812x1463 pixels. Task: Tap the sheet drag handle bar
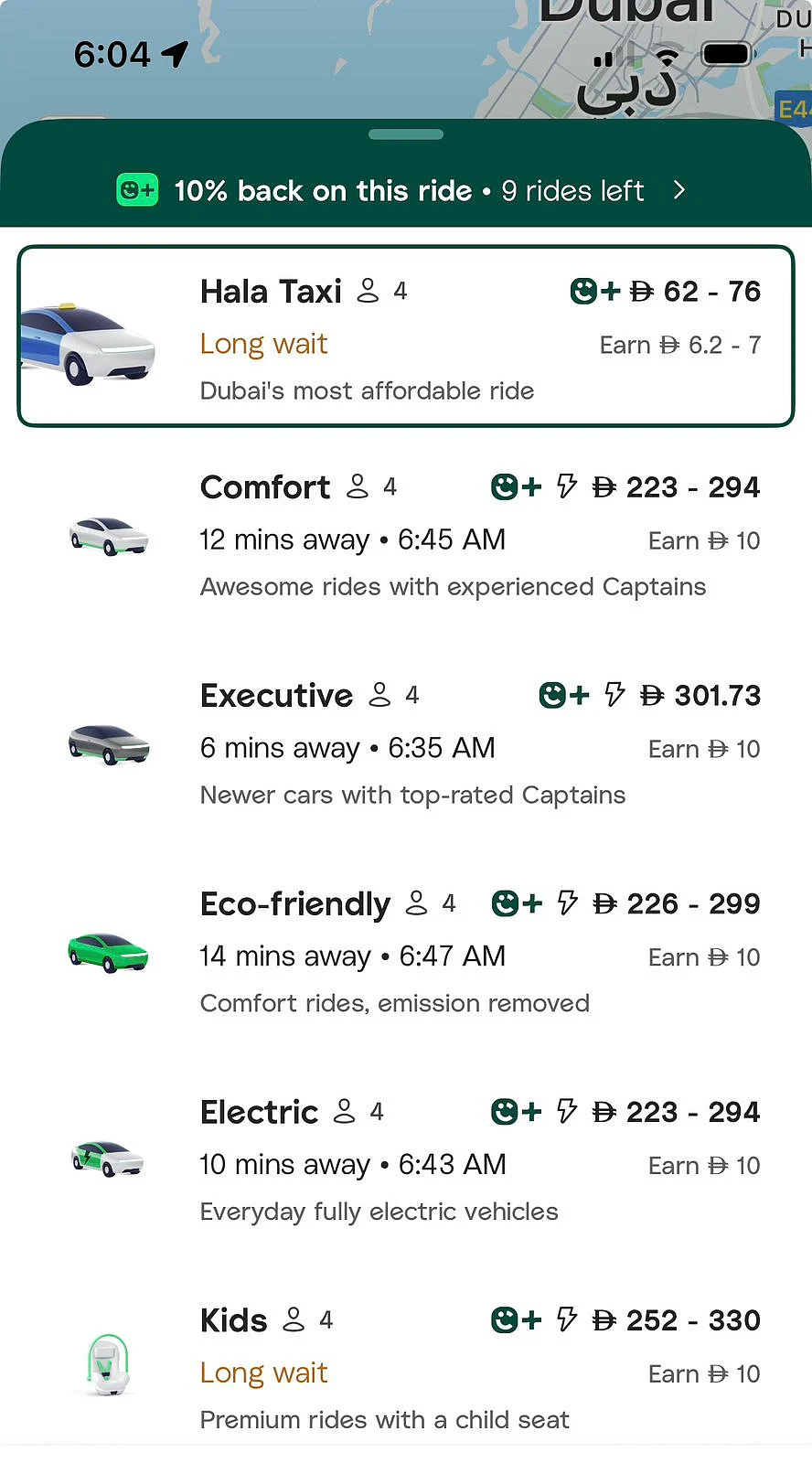pos(406,134)
